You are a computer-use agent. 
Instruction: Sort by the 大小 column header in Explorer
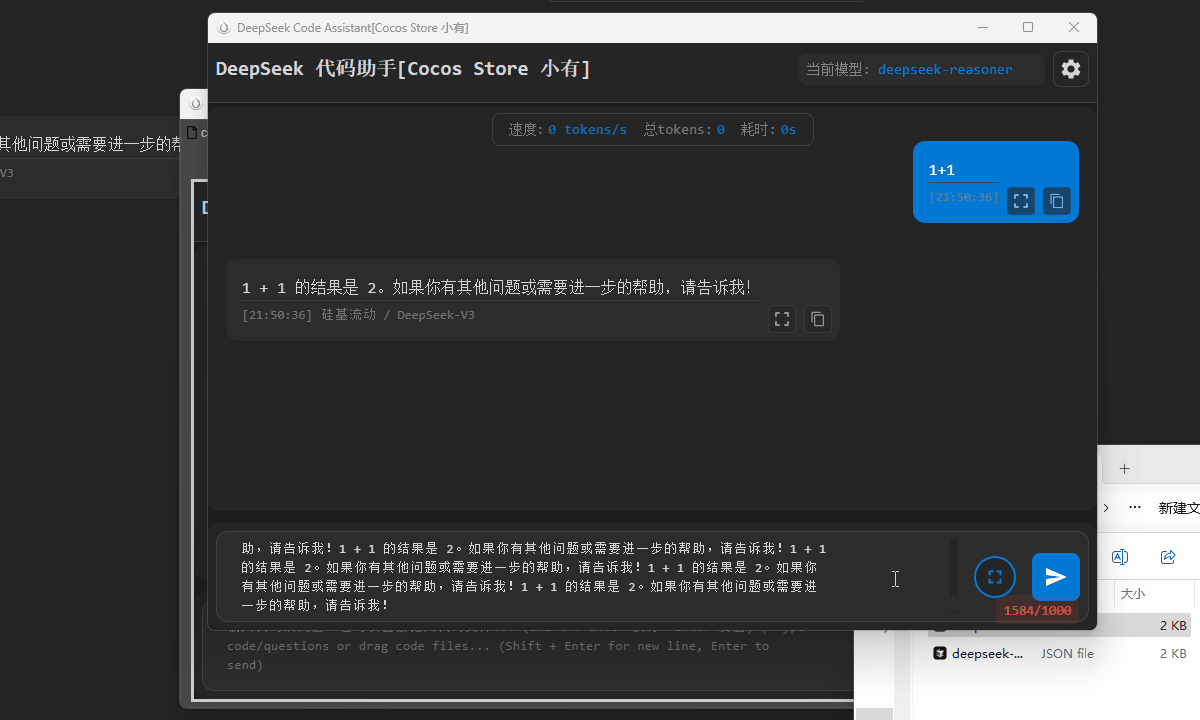pos(1133,594)
